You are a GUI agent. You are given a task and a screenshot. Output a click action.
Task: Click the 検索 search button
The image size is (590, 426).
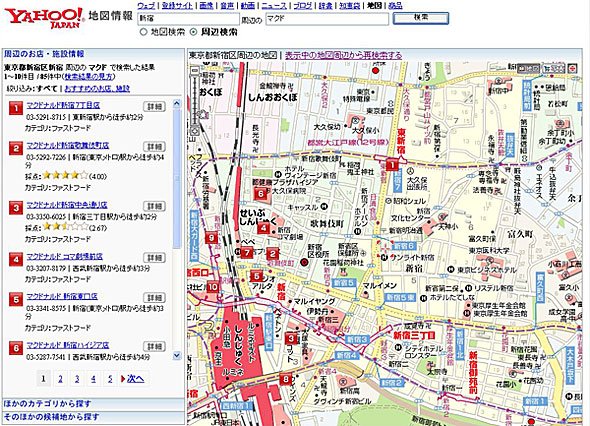[x=421, y=18]
